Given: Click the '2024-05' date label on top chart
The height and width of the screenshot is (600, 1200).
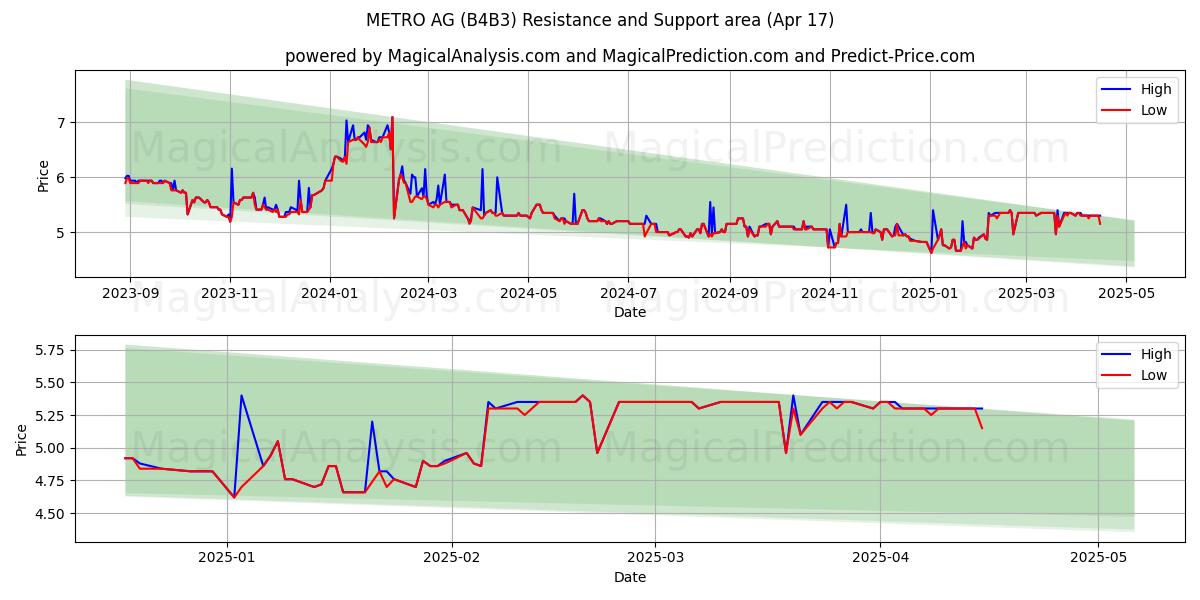Looking at the screenshot, I should pos(528,294).
